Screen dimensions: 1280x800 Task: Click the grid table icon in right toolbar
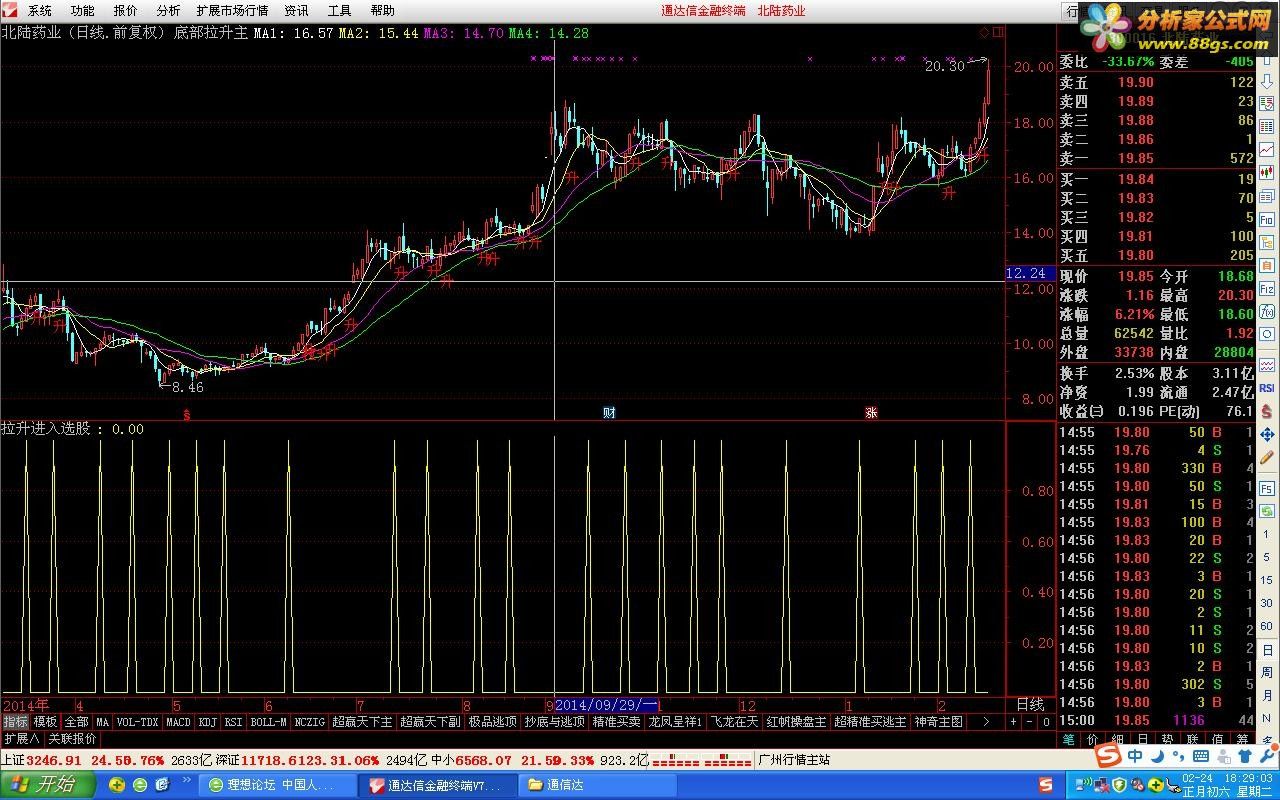coord(1267,126)
